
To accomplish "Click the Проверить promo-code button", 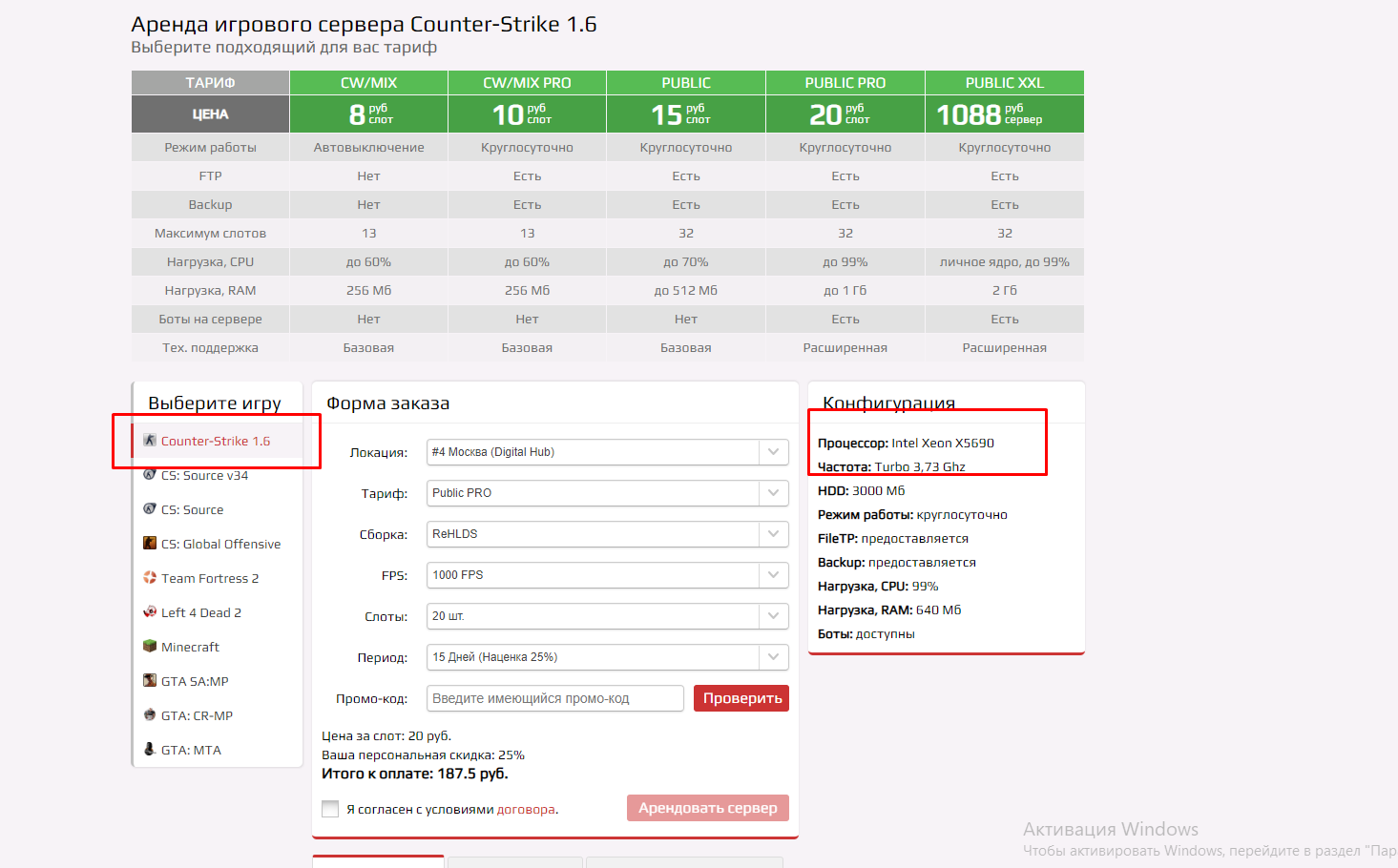I will (x=741, y=698).
